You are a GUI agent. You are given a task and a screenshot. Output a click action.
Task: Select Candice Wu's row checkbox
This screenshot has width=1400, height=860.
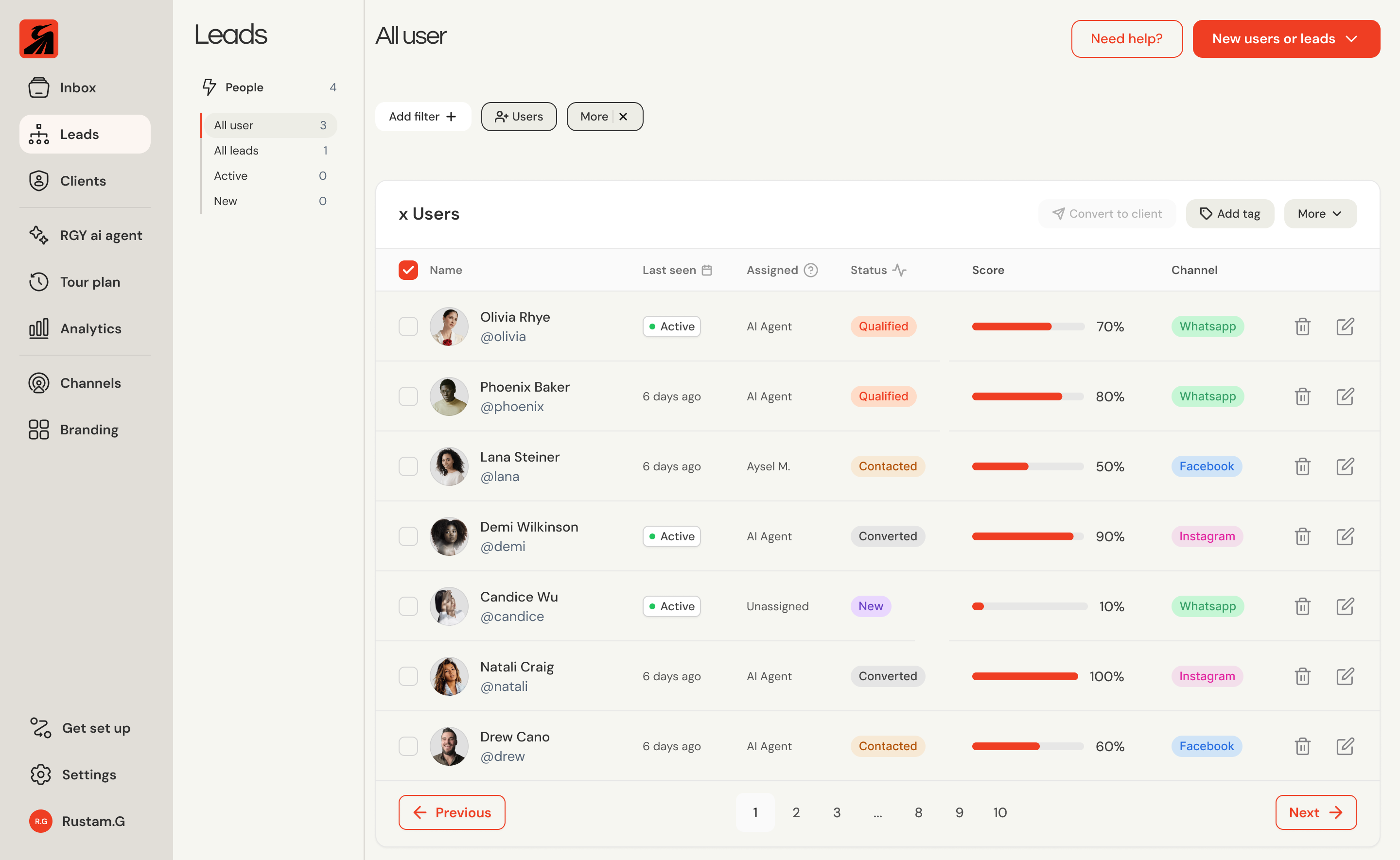pos(408,606)
